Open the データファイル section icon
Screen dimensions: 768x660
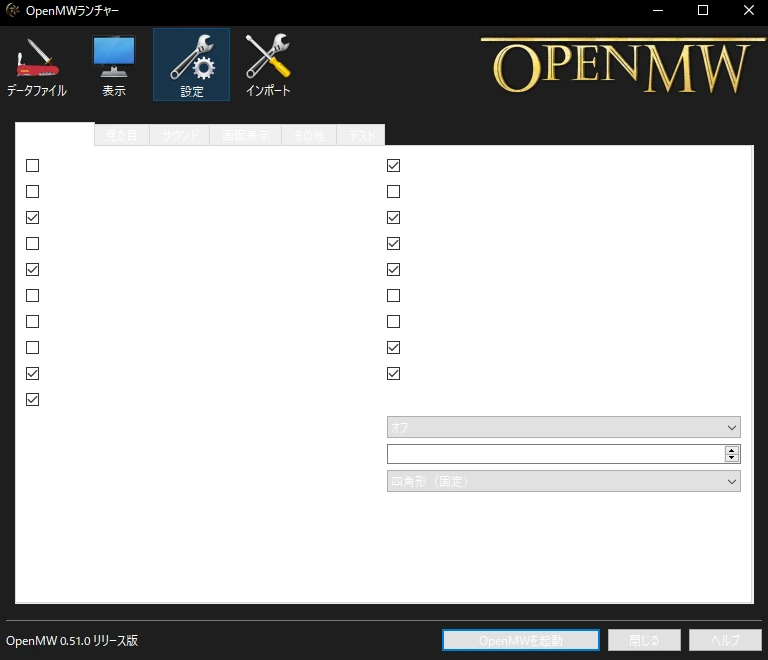click(x=37, y=65)
